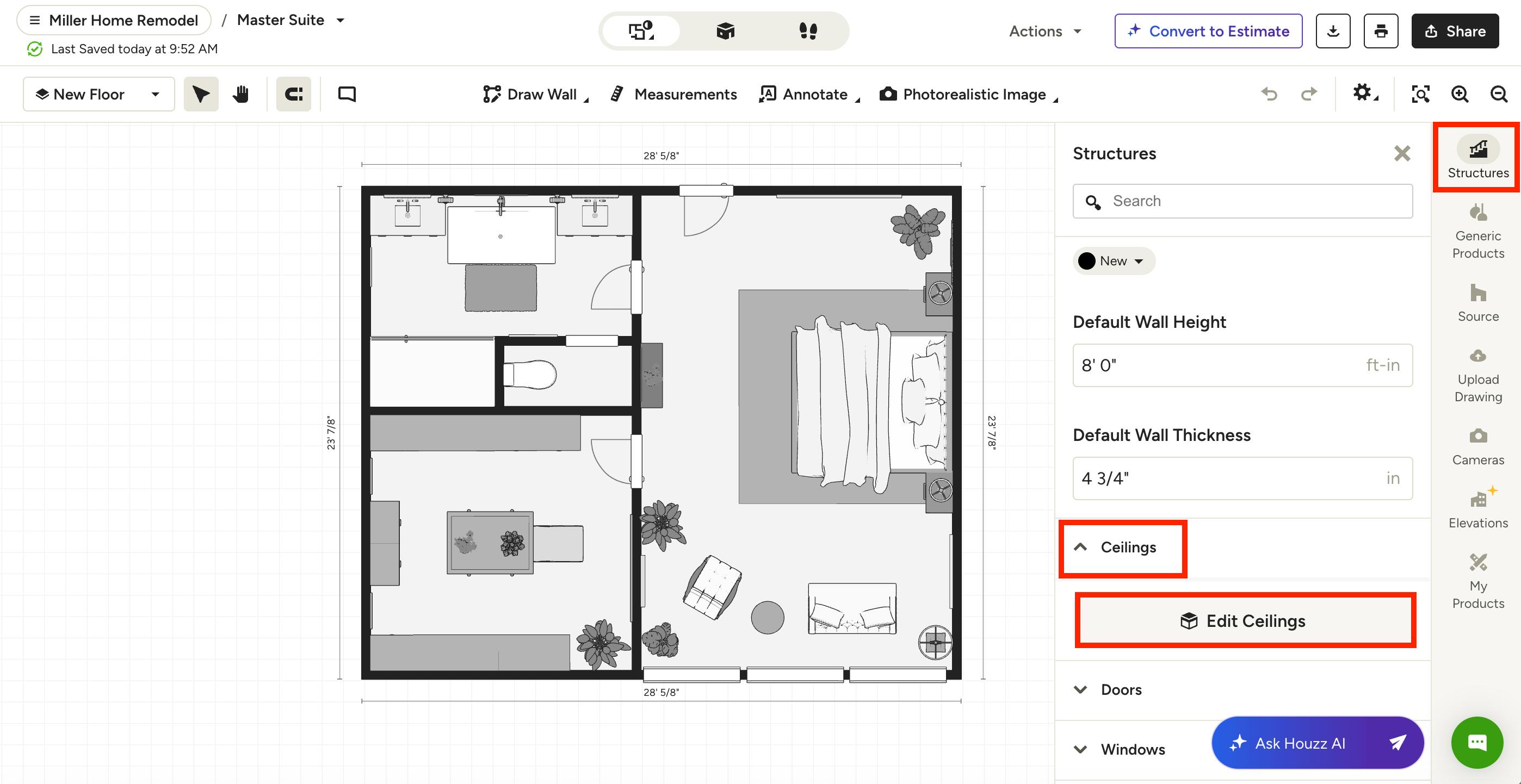Screen dimensions: 1521x784
Task: Click the print icon button
Action: click(1381, 32)
